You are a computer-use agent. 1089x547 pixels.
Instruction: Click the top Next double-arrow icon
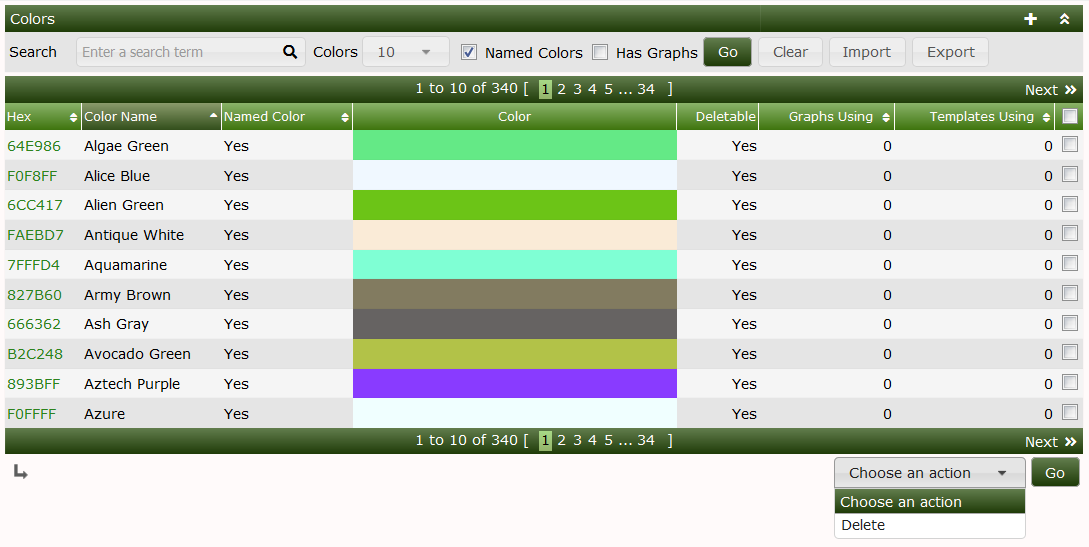click(1070, 90)
